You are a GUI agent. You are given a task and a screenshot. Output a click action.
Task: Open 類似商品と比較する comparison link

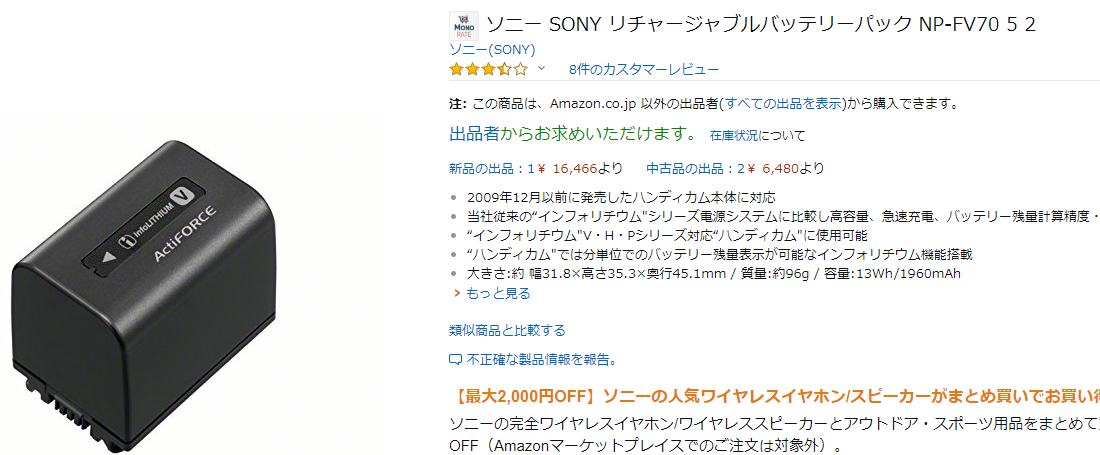(507, 330)
